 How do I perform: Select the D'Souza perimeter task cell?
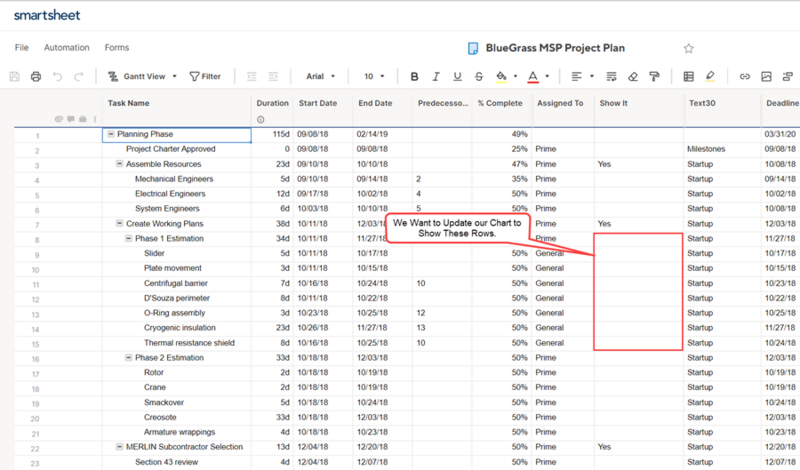[177, 298]
